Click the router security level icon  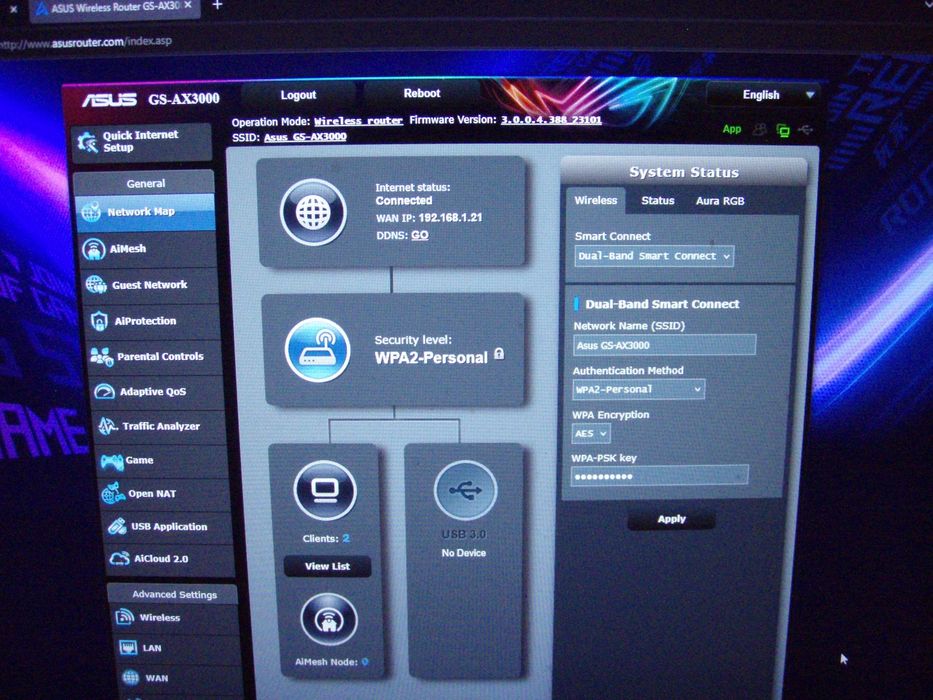(317, 349)
